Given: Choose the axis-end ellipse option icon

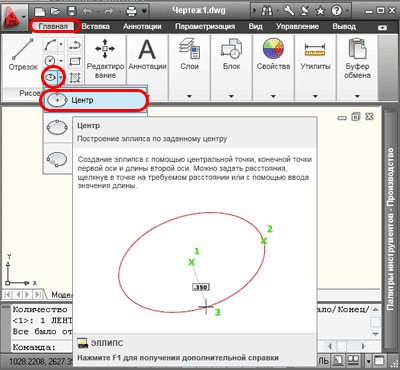Looking at the screenshot, I should click(57, 128).
